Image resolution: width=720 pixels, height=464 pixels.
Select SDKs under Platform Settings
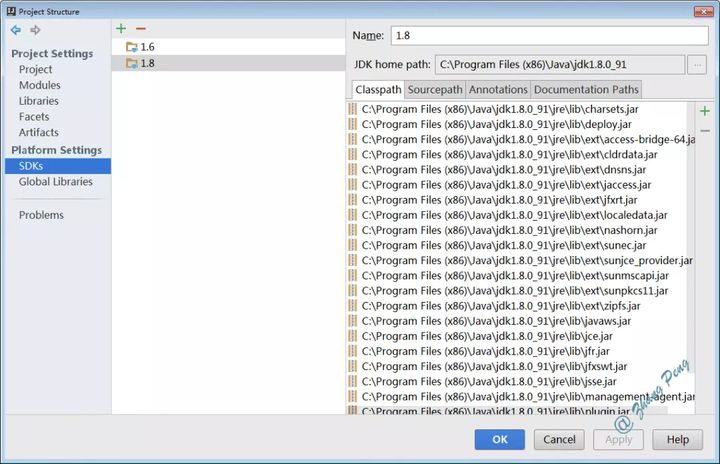[58, 166]
